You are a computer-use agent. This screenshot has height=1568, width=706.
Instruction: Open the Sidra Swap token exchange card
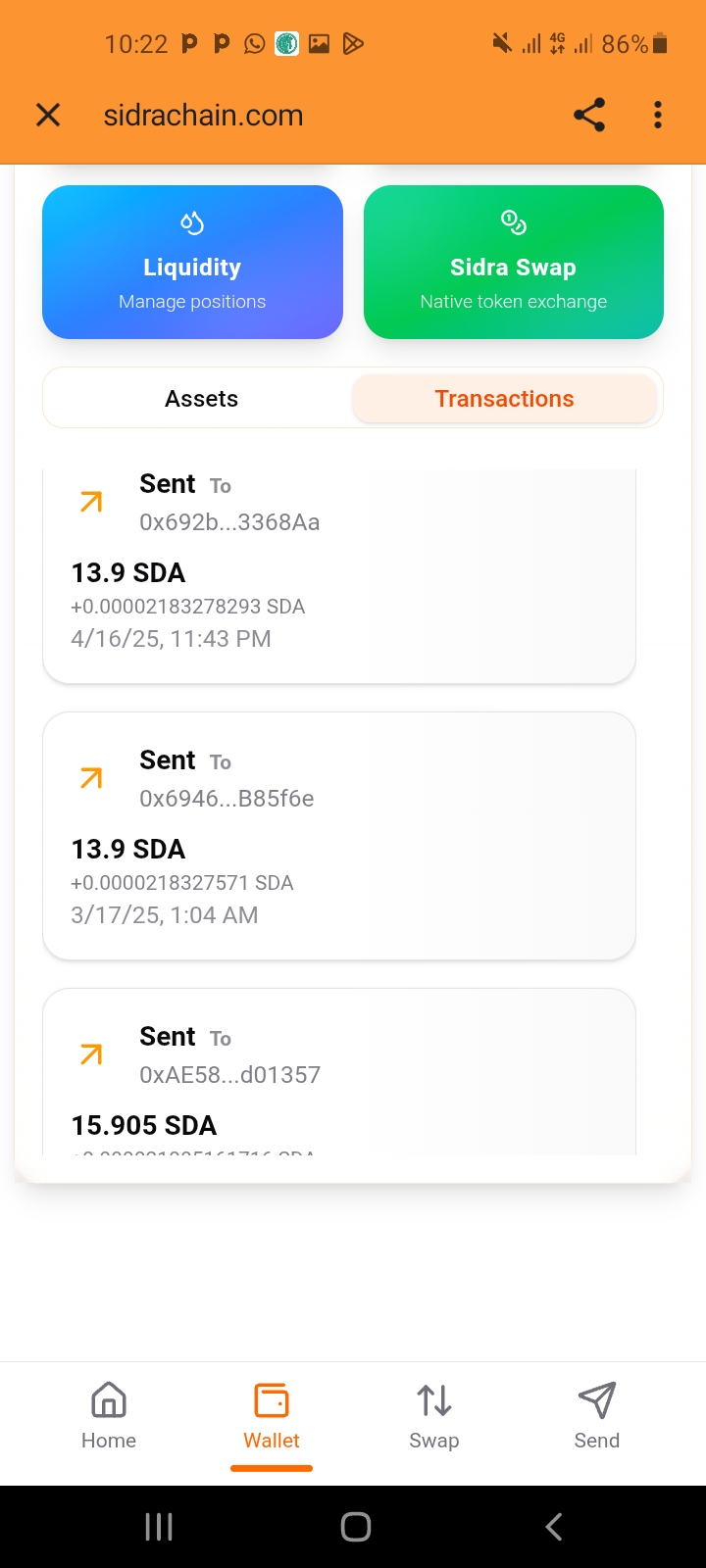pos(513,263)
